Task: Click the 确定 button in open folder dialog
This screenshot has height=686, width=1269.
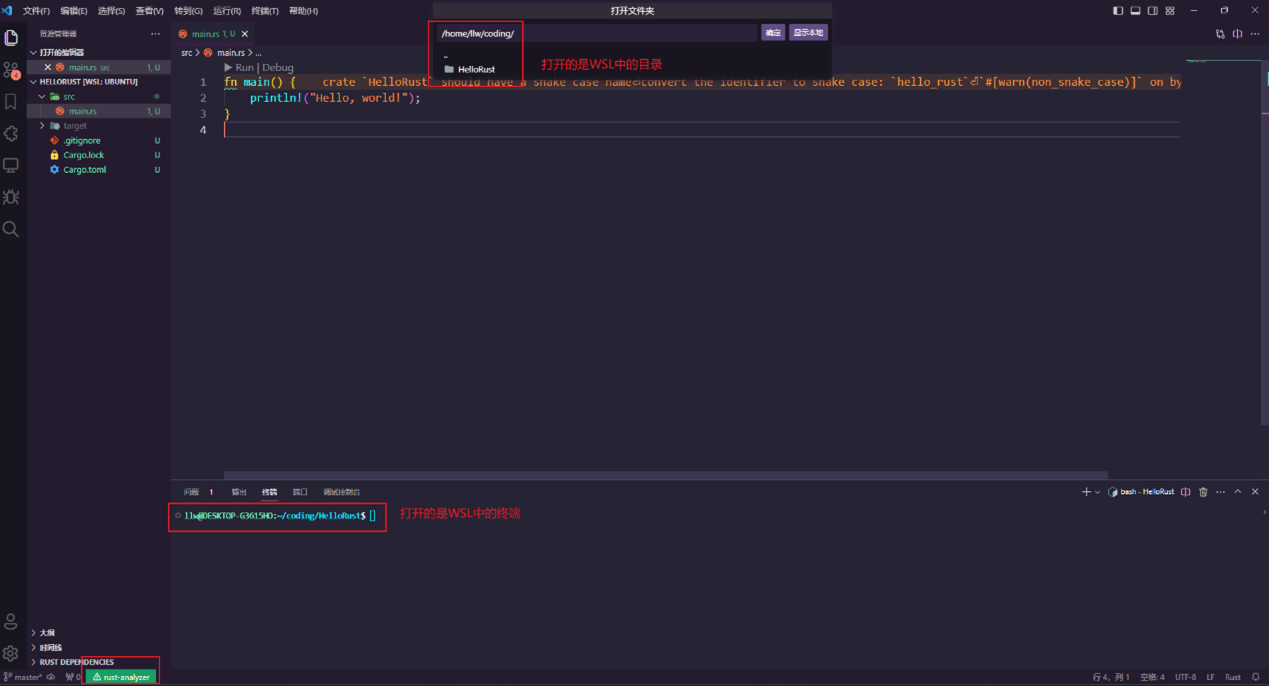Action: coord(773,33)
